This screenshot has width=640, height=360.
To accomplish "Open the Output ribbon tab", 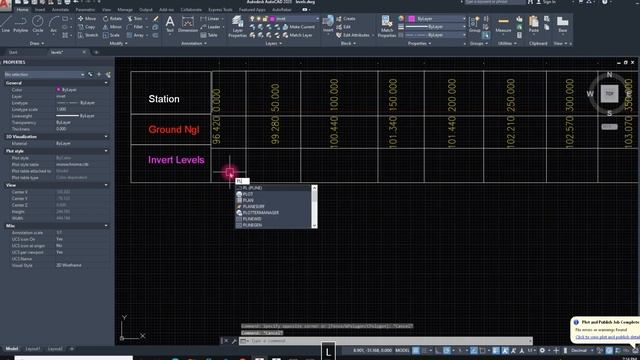I will [x=146, y=9].
